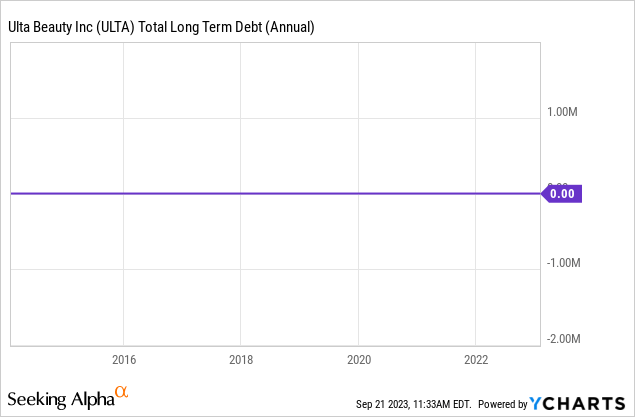Image resolution: width=635 pixels, height=417 pixels.
Task: Click the 2022 x-axis label
Action: pyautogui.click(x=477, y=360)
